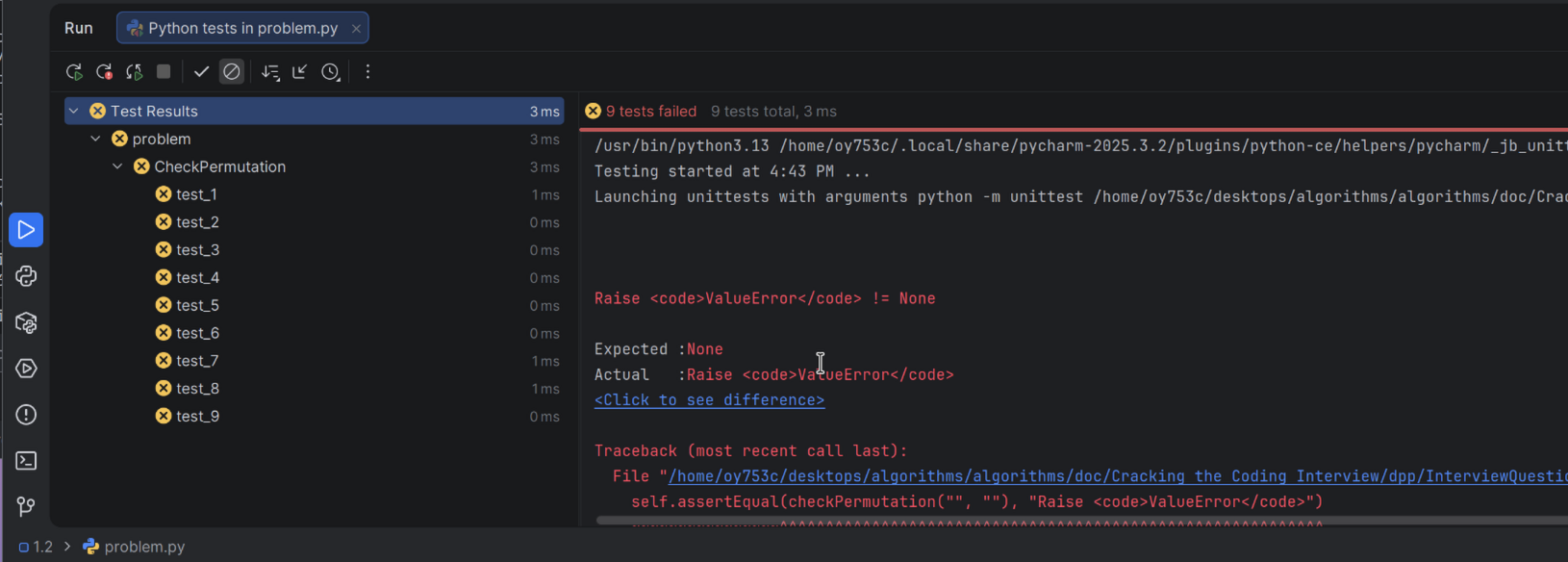Select test_5 in the results tree
Image resolution: width=1568 pixels, height=562 pixels.
coord(315,306)
